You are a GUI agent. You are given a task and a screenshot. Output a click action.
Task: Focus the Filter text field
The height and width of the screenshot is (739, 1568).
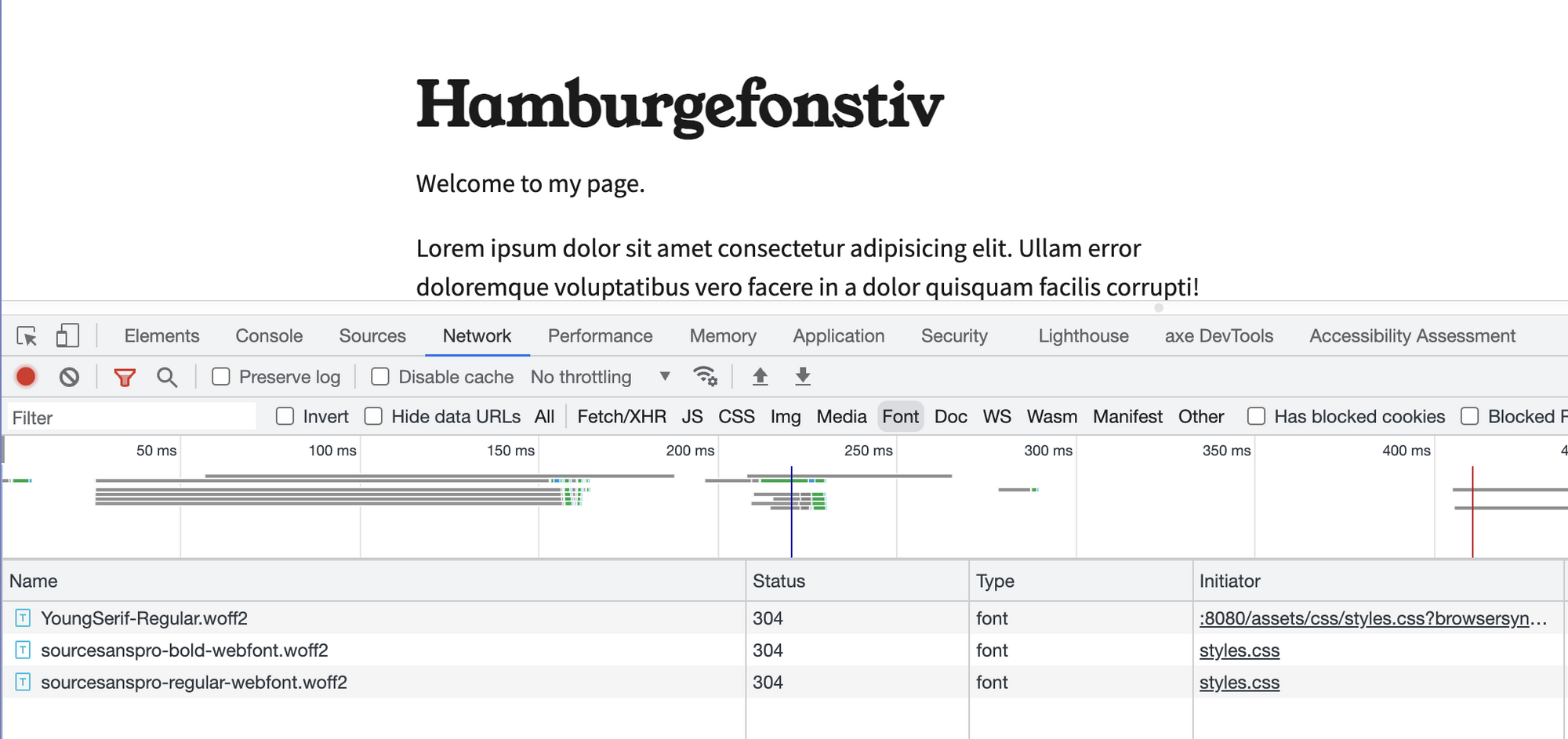(132, 417)
